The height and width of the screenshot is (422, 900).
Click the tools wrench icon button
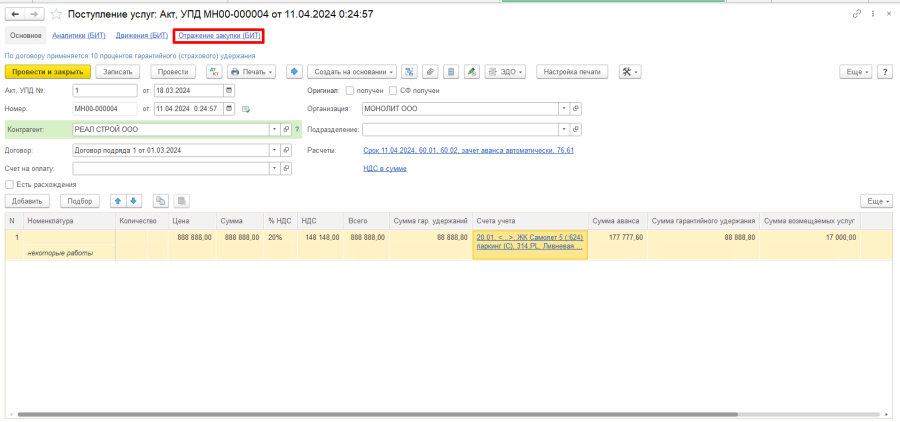point(629,72)
